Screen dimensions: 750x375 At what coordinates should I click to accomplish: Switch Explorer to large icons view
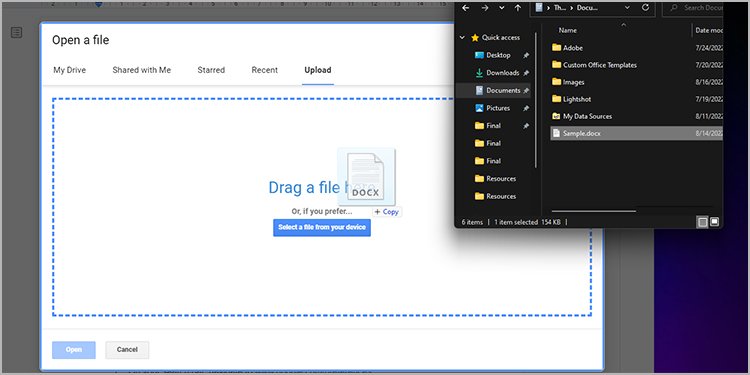coord(714,222)
